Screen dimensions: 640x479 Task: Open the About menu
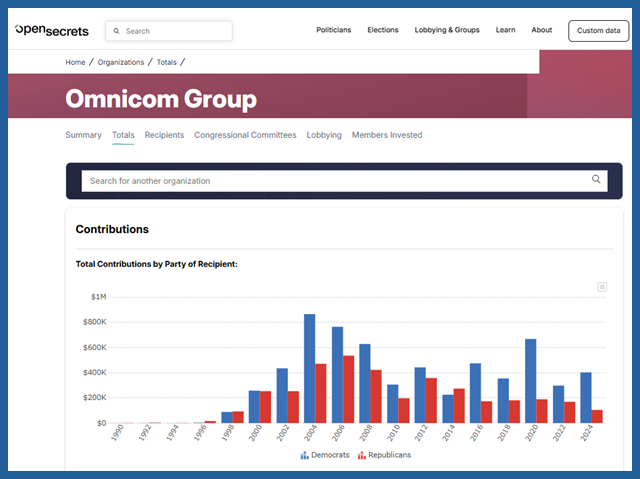click(x=541, y=30)
